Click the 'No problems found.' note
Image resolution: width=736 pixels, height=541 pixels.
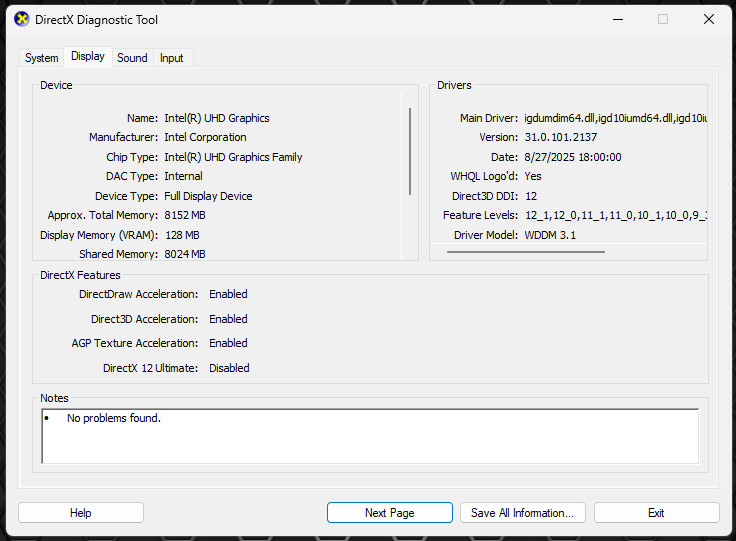tap(114, 418)
